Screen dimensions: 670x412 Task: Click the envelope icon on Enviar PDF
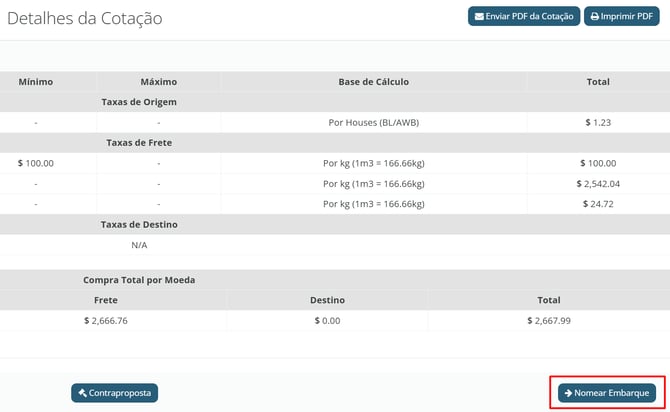(479, 17)
